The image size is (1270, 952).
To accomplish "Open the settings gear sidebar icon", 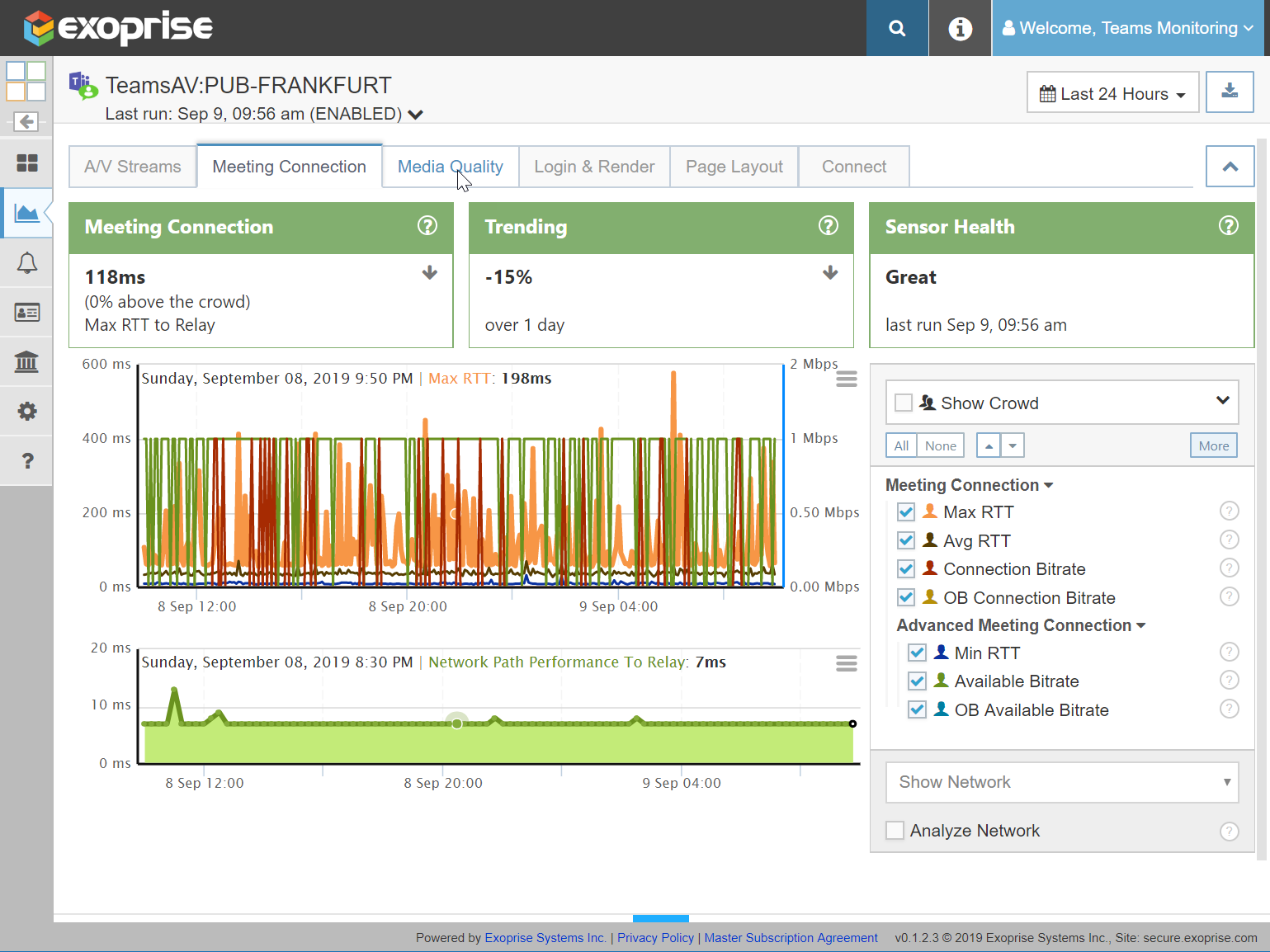I will coord(27,411).
